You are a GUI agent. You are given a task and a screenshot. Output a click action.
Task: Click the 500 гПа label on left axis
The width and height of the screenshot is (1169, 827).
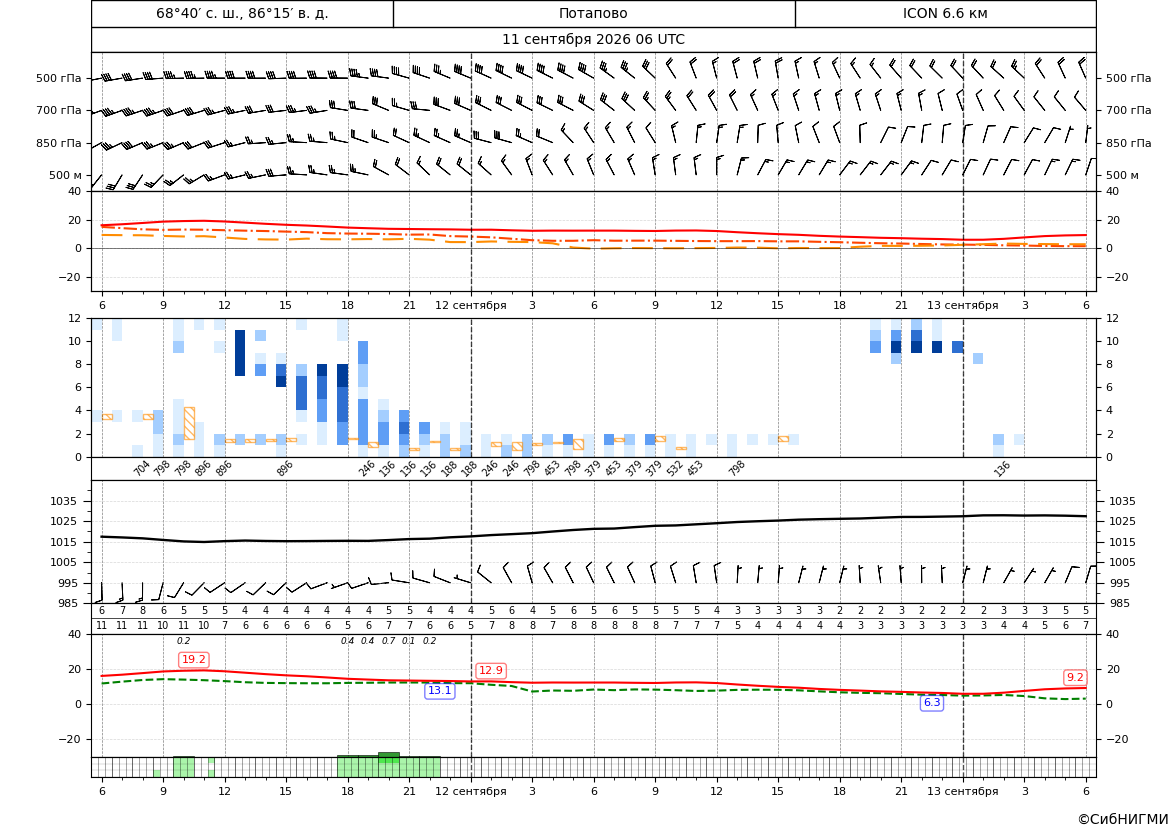click(x=59, y=78)
